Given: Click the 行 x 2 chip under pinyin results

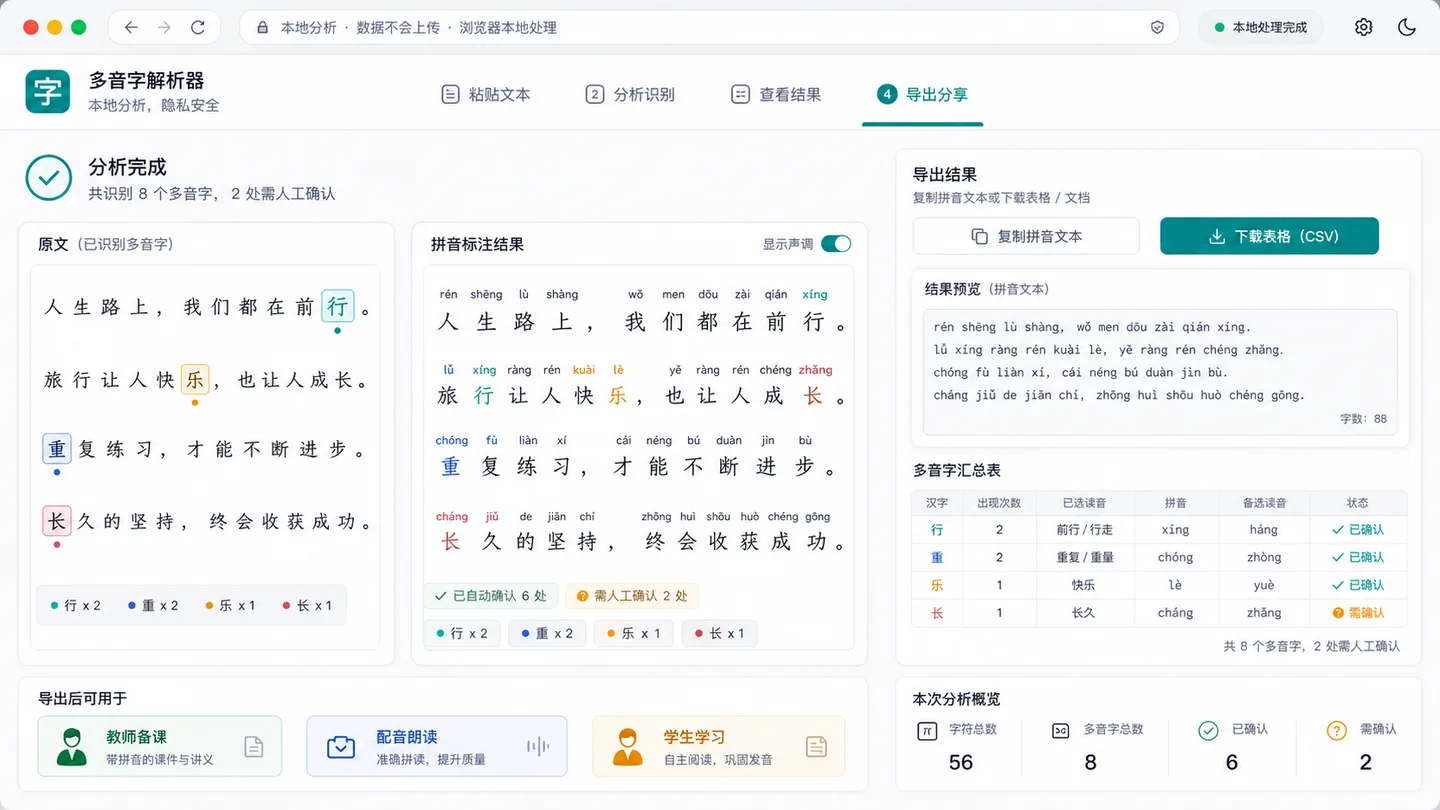Looking at the screenshot, I should (462, 633).
